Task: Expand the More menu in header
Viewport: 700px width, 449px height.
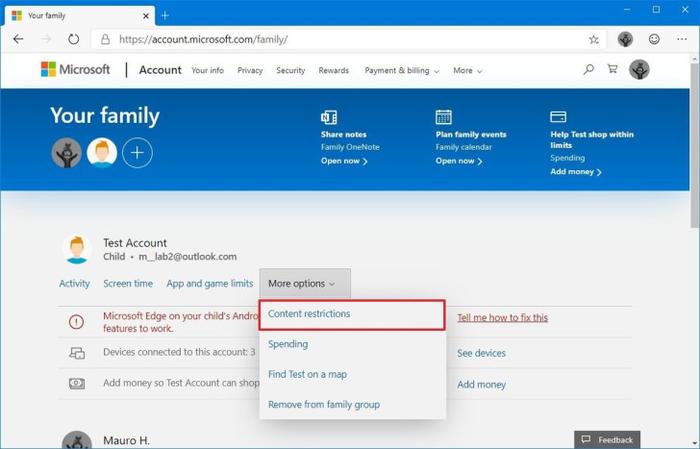Action: pyautogui.click(x=467, y=71)
